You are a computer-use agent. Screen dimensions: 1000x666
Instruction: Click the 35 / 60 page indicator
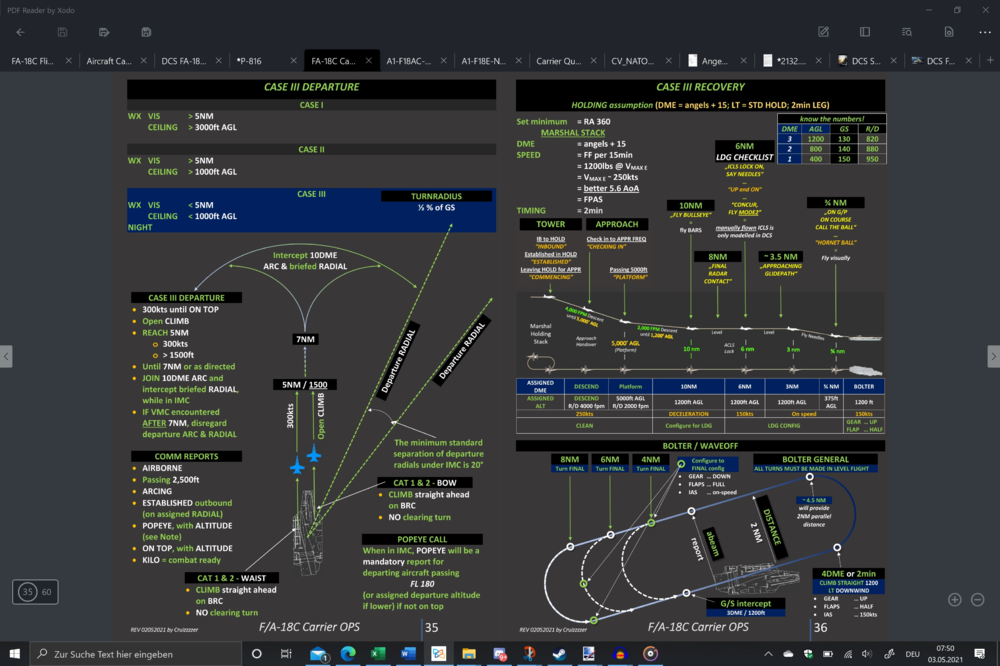tap(35, 592)
